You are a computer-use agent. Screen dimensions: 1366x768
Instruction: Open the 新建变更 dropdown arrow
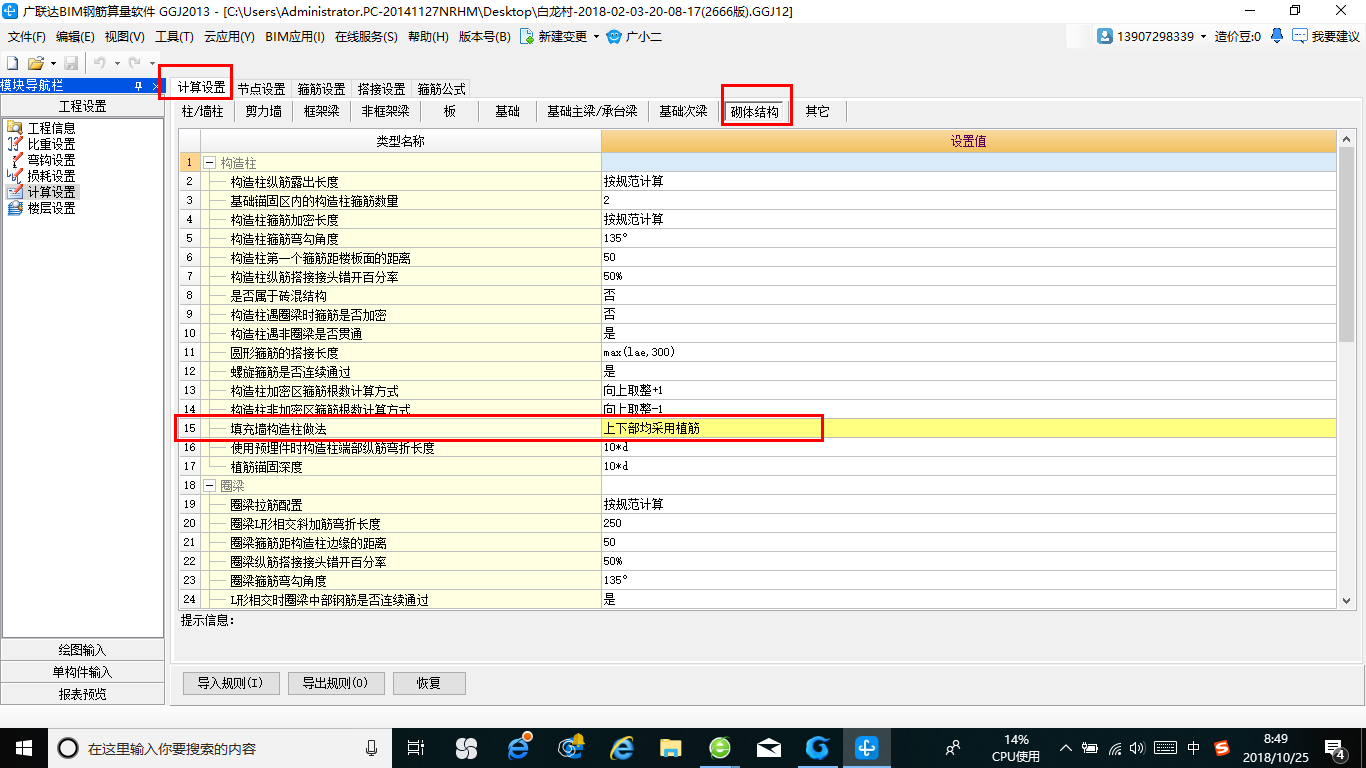597,36
